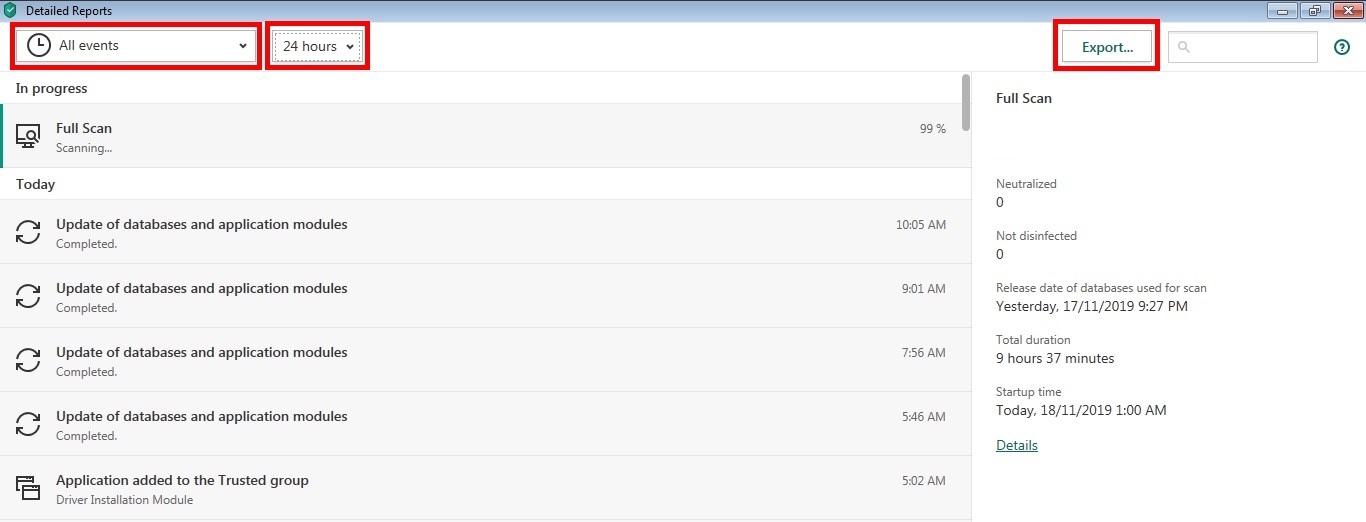1366x522 pixels.
Task: Select the 10:05 AM database update entry
Action: [x=480, y=233]
